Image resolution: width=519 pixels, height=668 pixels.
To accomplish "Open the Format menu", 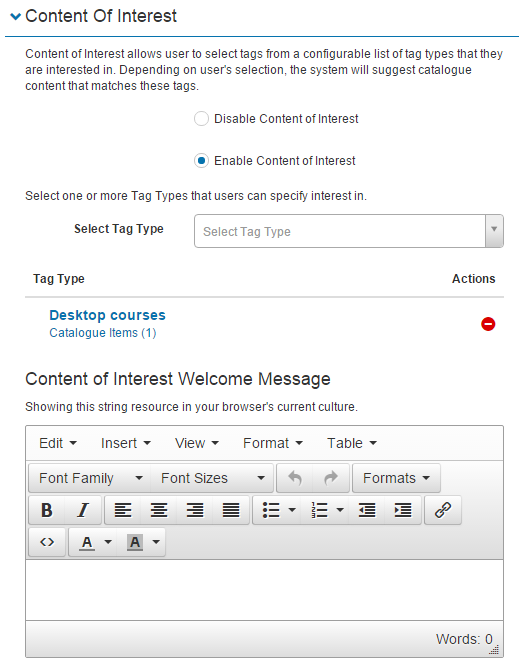I will coord(273,443).
